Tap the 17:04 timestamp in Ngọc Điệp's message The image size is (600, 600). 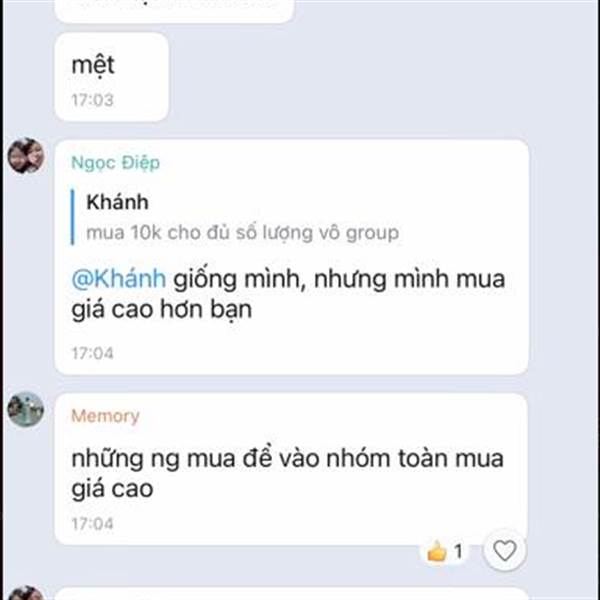[x=93, y=353]
